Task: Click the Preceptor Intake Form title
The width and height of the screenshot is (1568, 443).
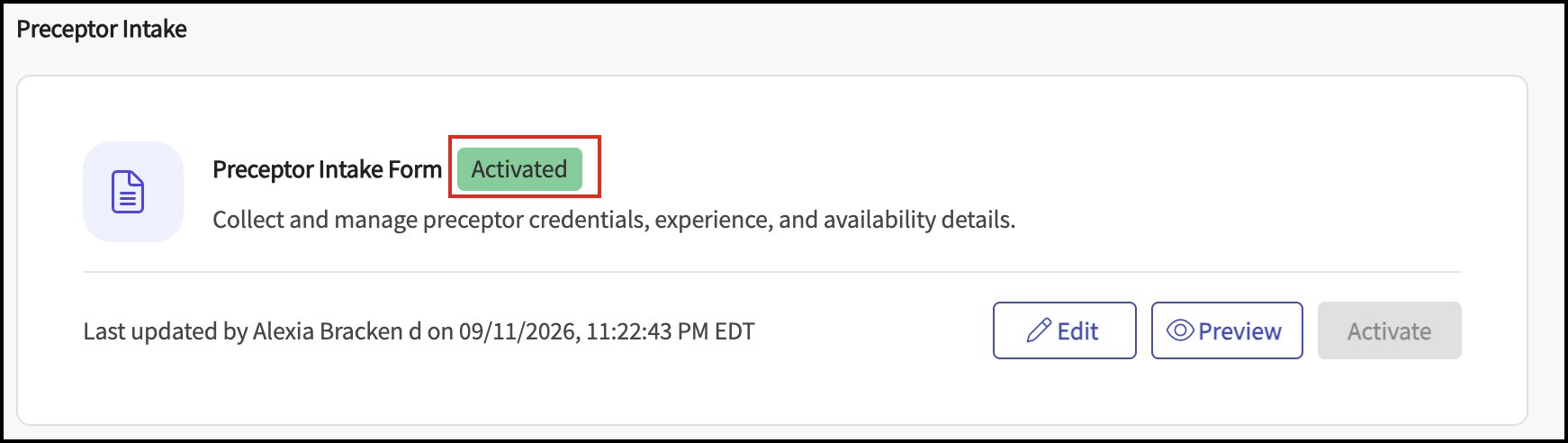Action: click(327, 169)
